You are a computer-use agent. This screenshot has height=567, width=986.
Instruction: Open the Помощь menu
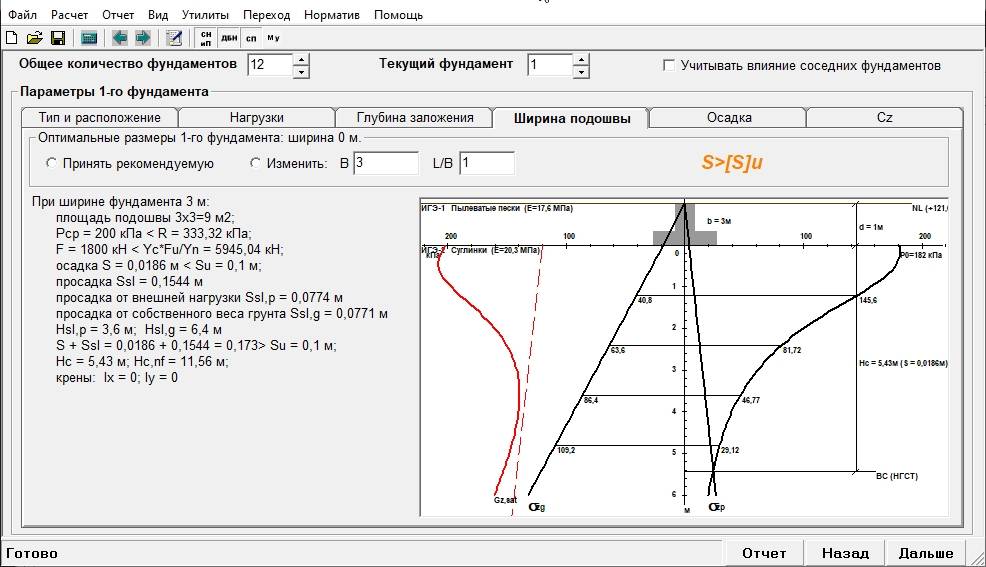(398, 14)
